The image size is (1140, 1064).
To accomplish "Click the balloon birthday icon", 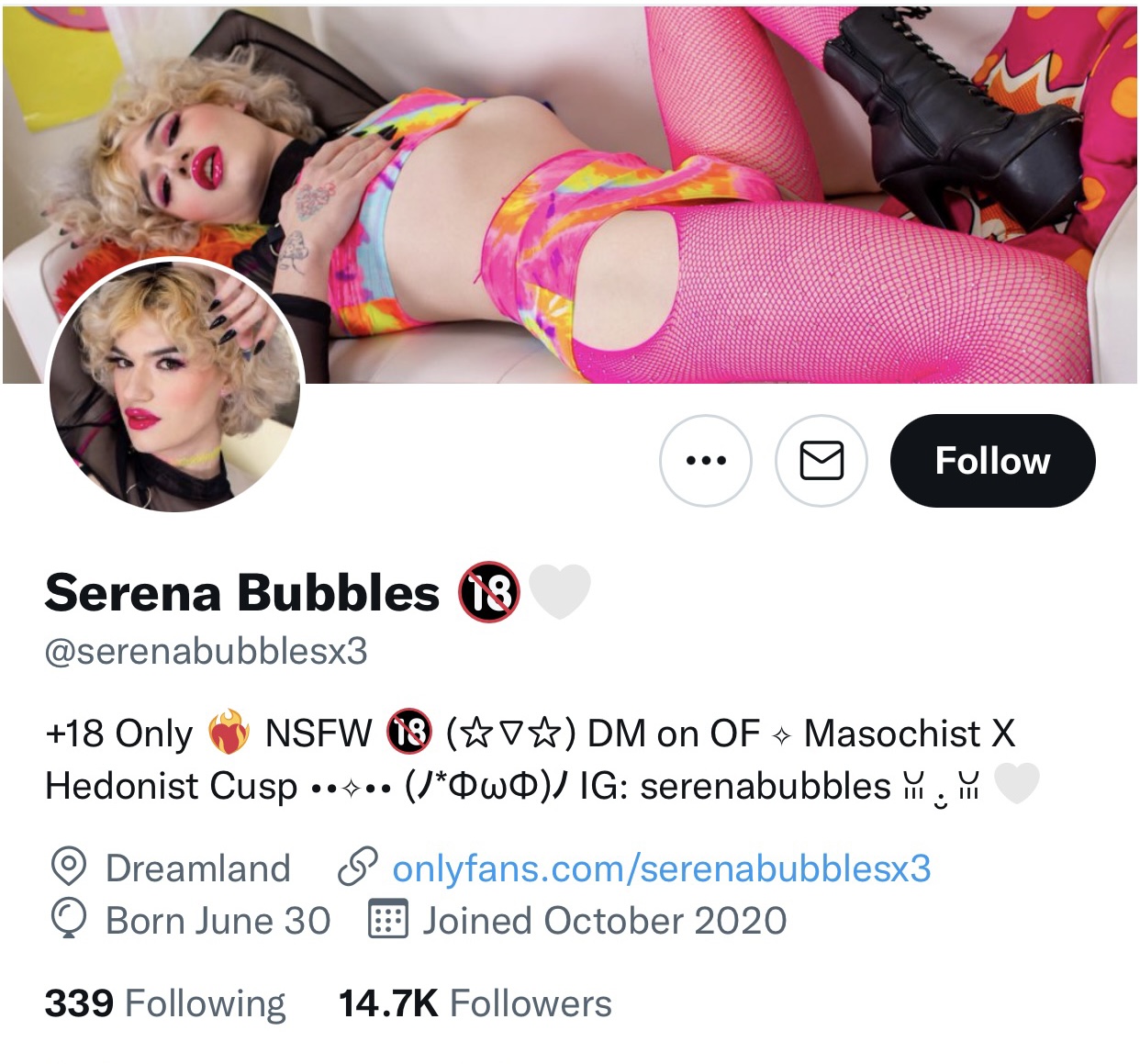I will click(x=69, y=919).
